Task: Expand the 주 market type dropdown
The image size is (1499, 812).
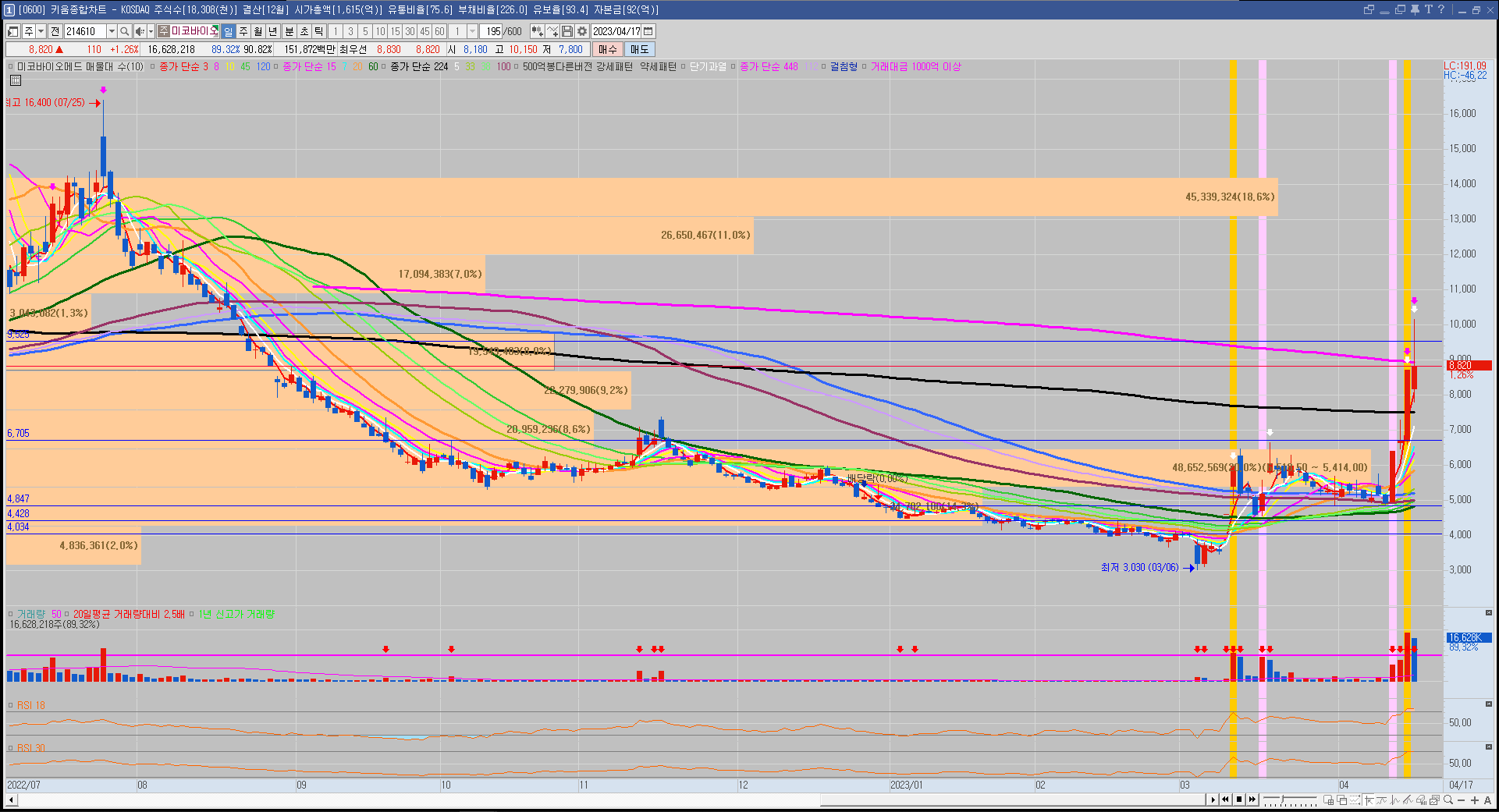Action: tap(41, 31)
